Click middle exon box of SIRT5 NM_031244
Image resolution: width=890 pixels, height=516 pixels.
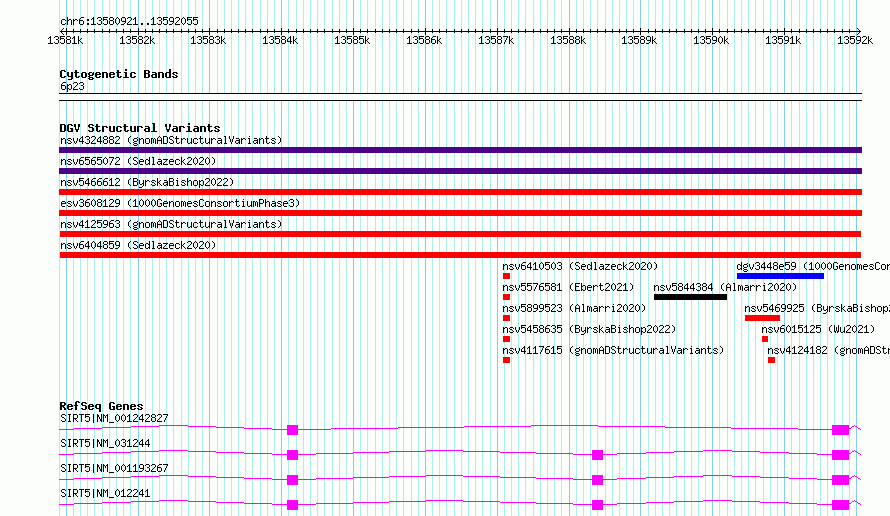[597, 455]
